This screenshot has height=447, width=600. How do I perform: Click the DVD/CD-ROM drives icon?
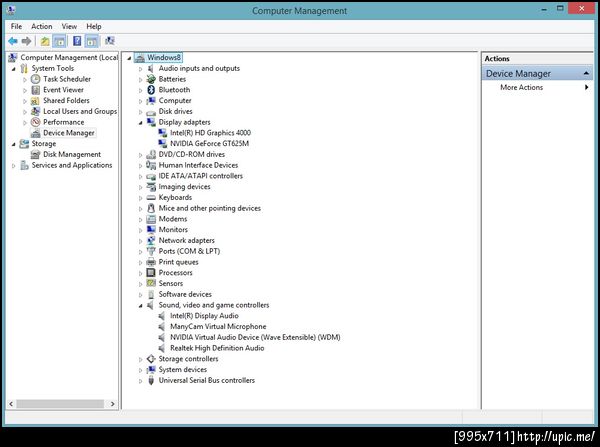[151, 154]
